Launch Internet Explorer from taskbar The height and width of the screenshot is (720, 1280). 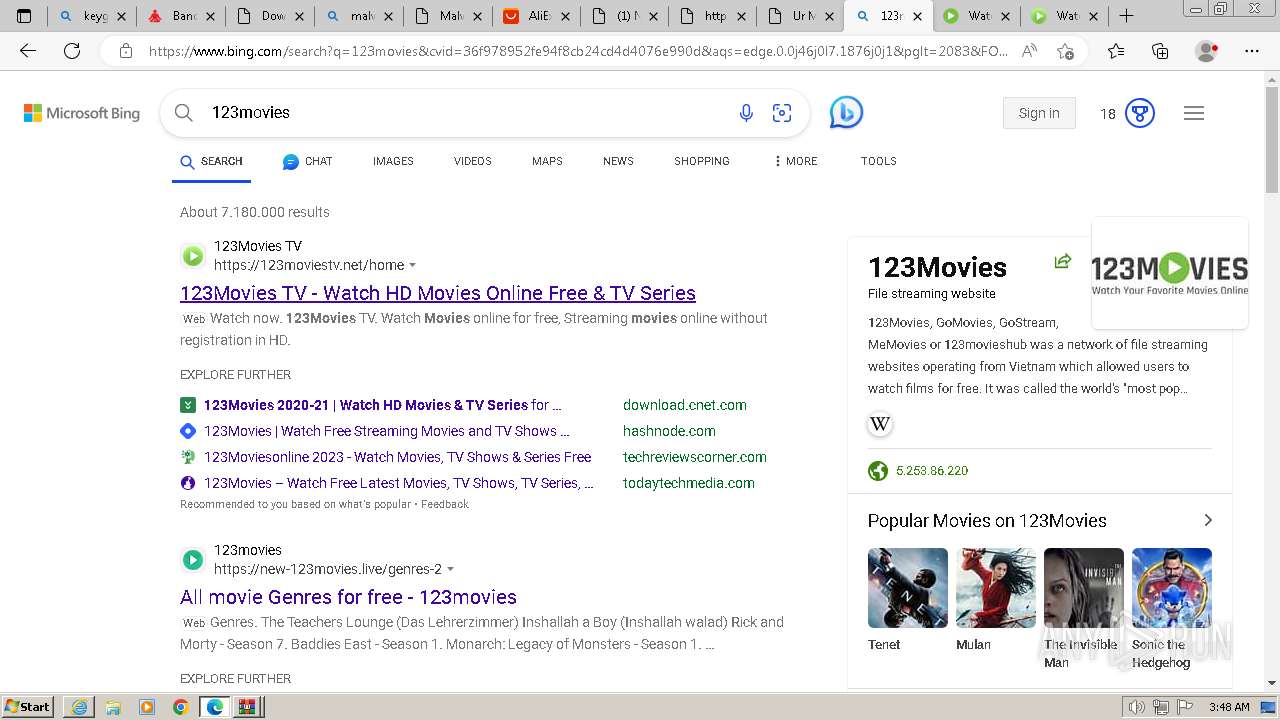pos(79,707)
